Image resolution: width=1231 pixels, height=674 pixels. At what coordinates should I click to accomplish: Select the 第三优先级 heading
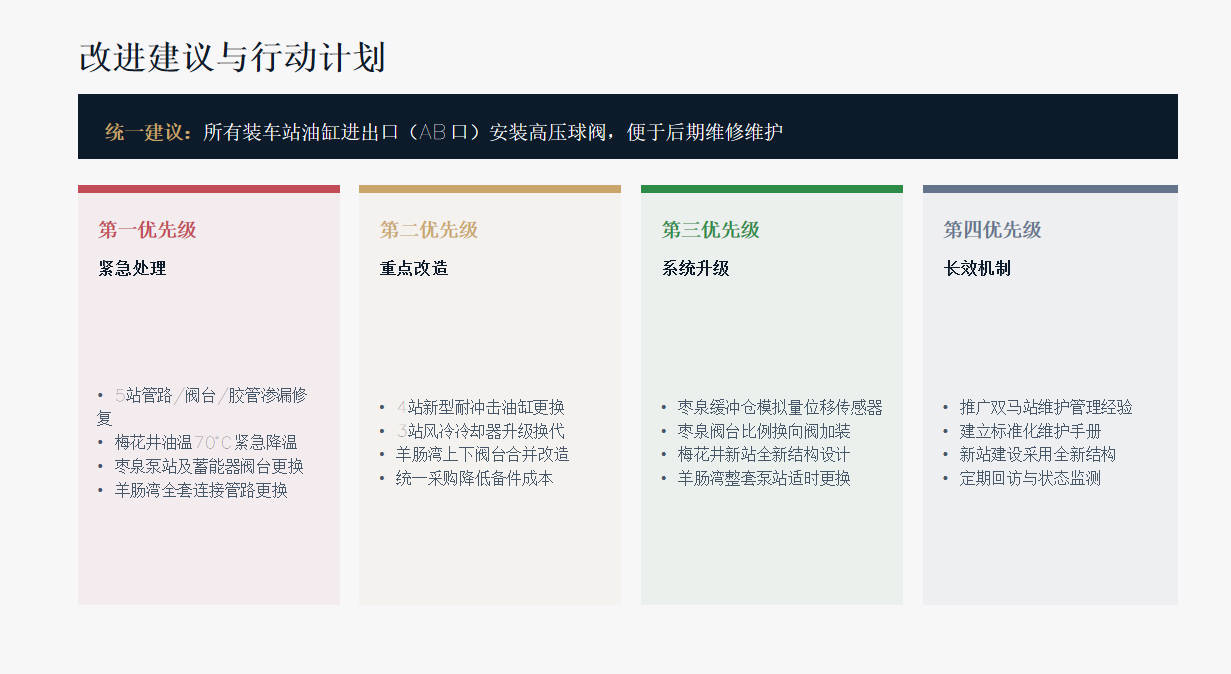pyautogui.click(x=711, y=230)
